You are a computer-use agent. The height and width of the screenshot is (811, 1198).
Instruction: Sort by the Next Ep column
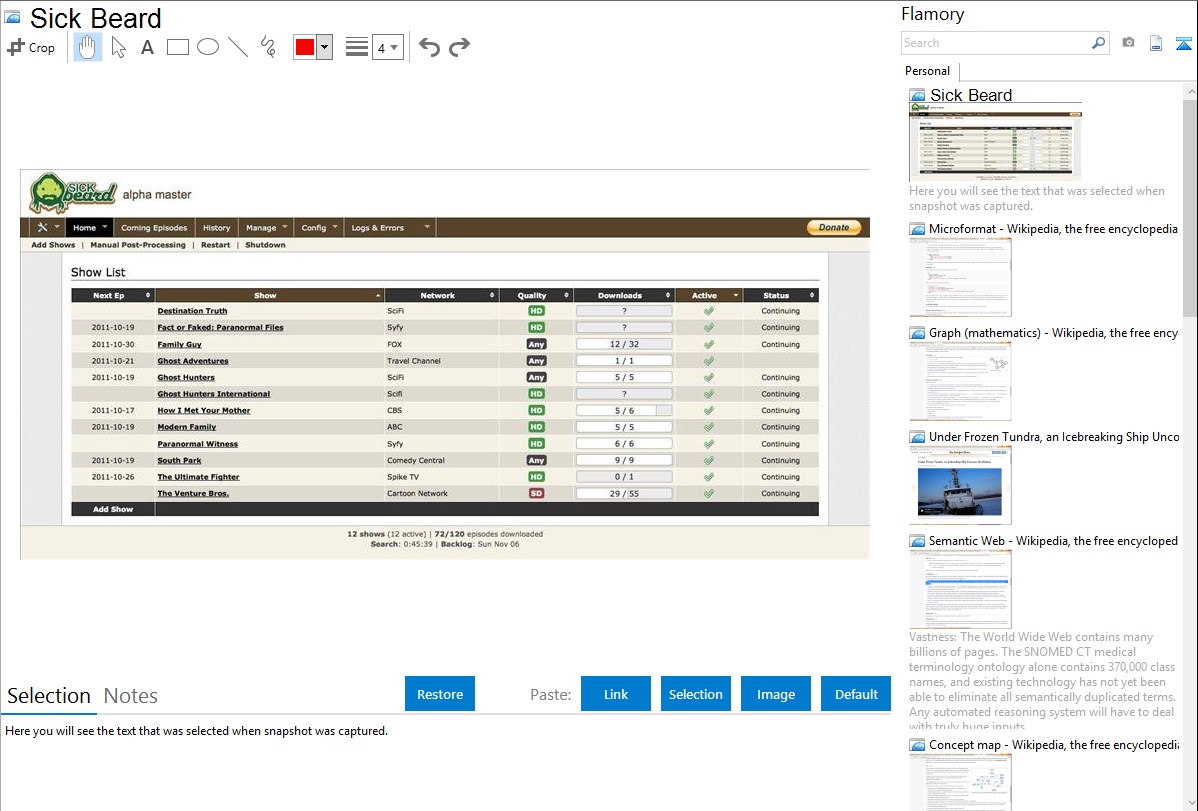coord(113,295)
